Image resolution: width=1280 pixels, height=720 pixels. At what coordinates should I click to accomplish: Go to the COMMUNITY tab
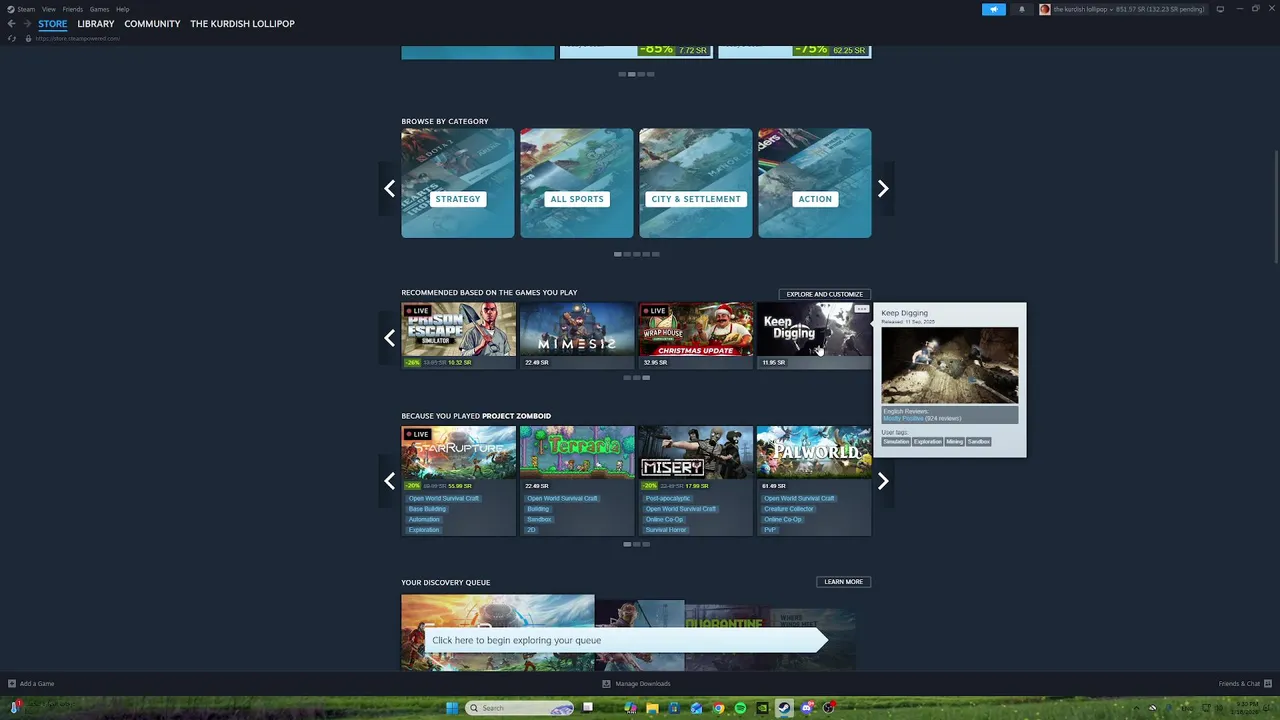point(152,24)
